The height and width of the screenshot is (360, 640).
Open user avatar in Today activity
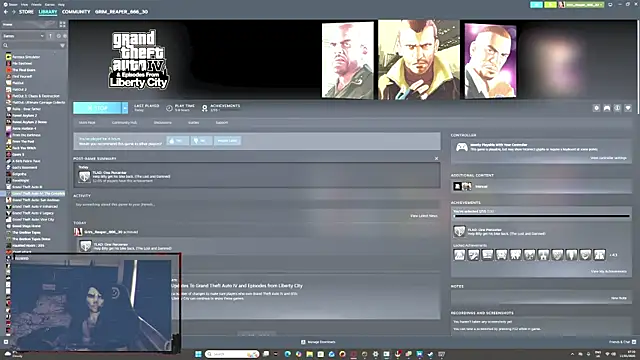click(x=78, y=232)
